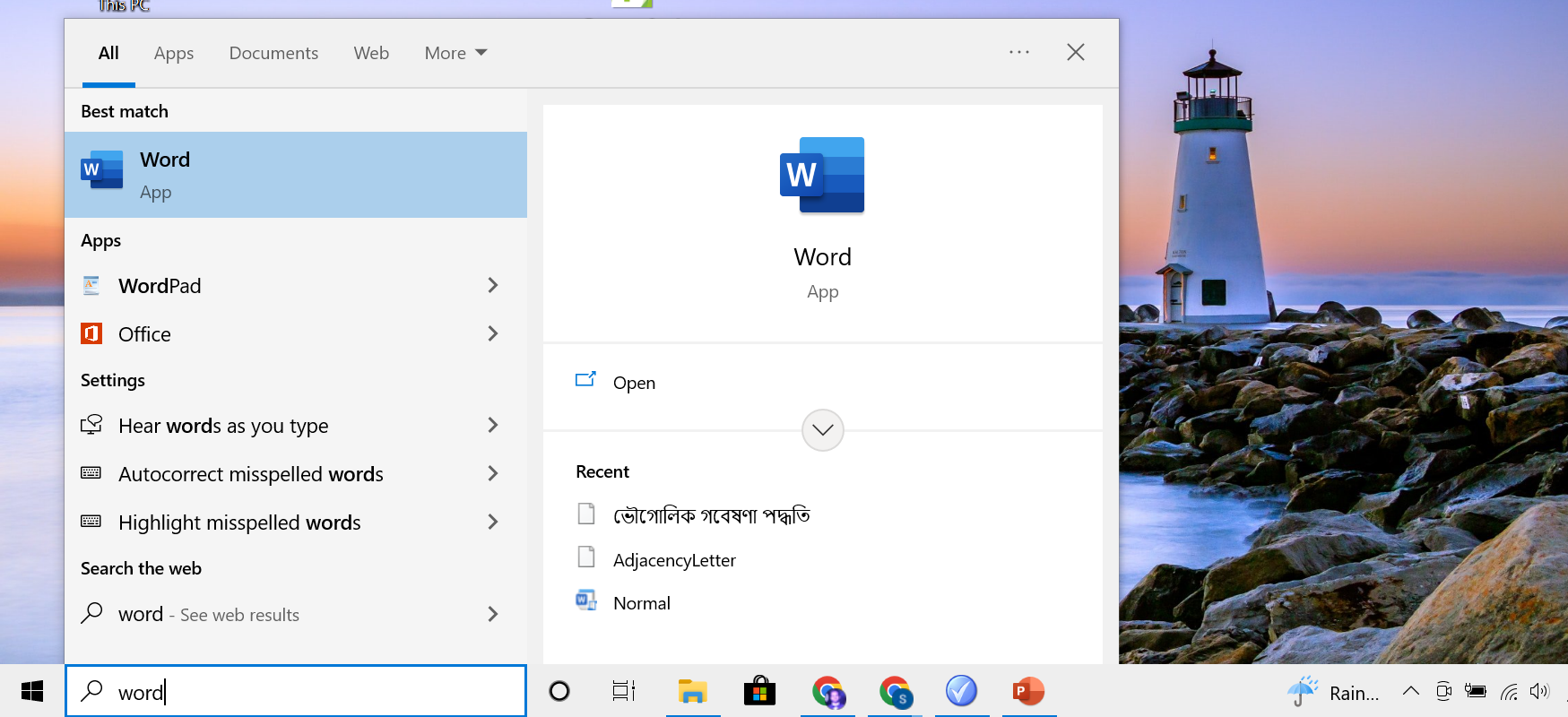Open the More filter dropdown
The height and width of the screenshot is (717, 1568).
tap(455, 53)
